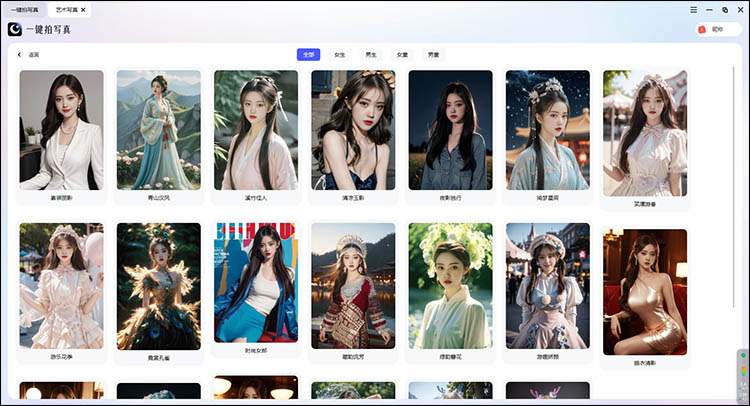
Task: Click the vertical scrollbar of the gallery
Action: pyautogui.click(x=733, y=187)
